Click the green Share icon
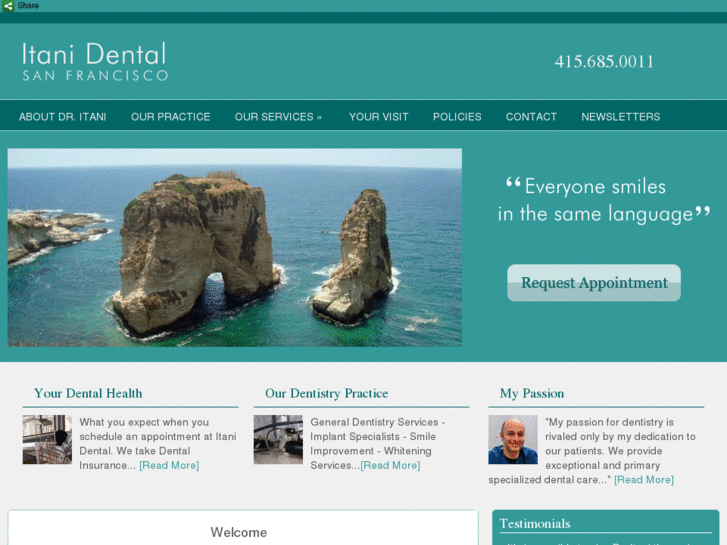The image size is (727, 545). coord(7,6)
